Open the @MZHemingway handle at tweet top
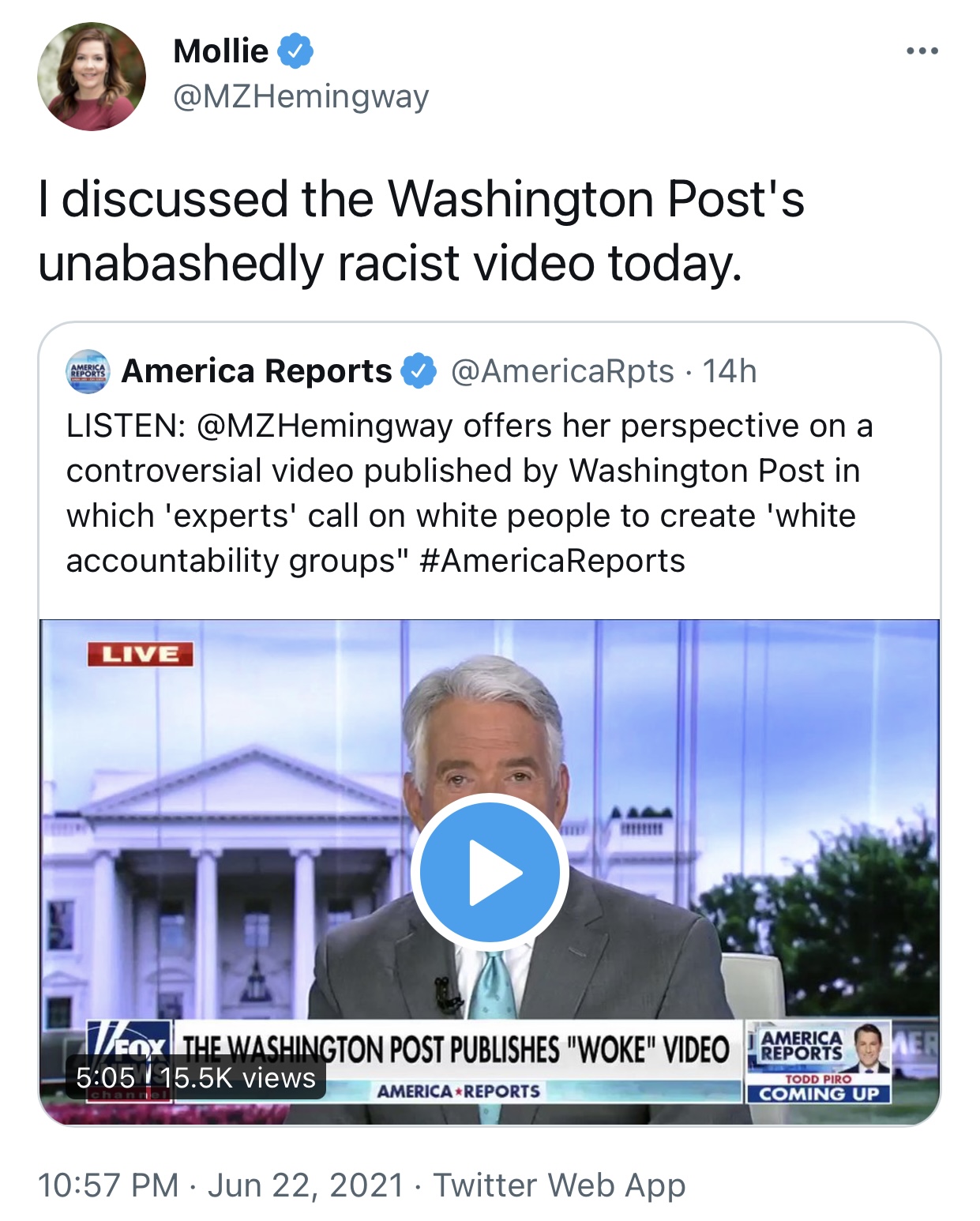980x1221 pixels. (301, 96)
